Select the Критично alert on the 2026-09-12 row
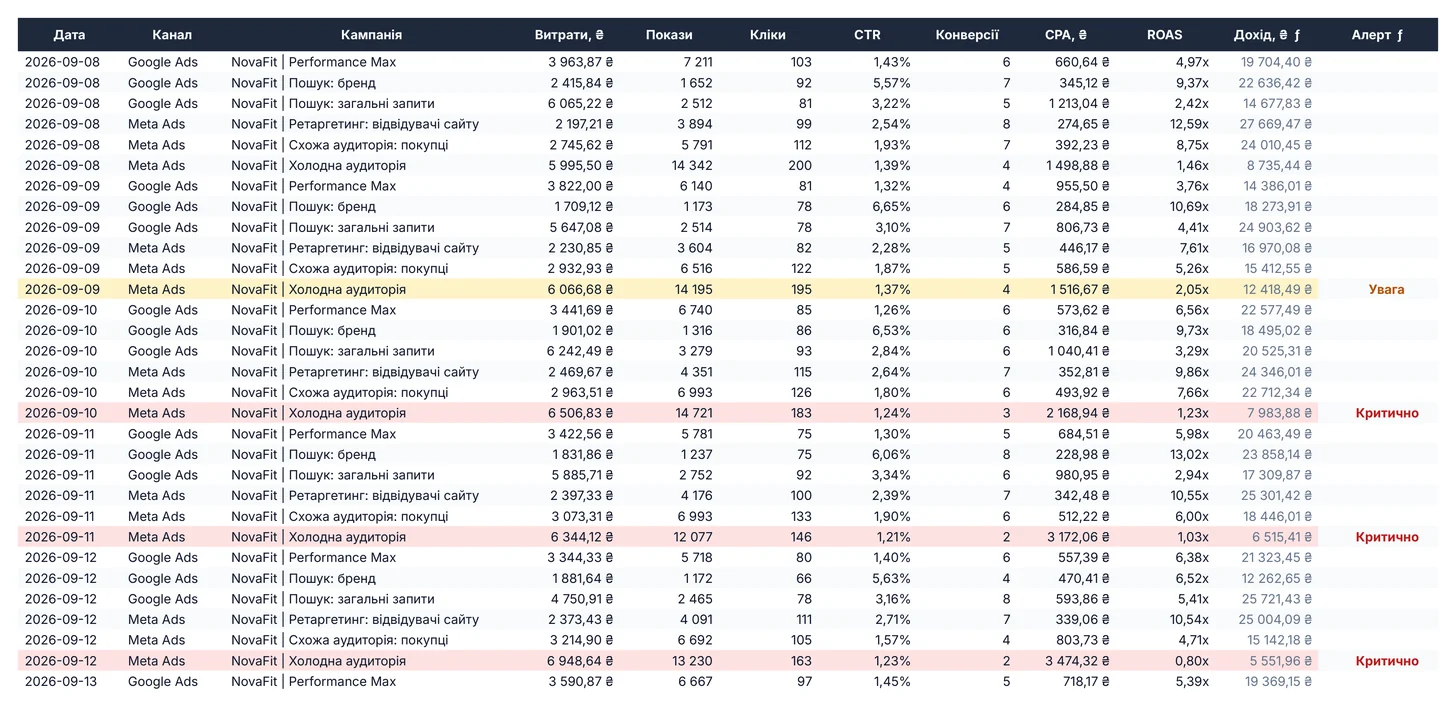Screen dimensions: 1456x710 click(1387, 661)
